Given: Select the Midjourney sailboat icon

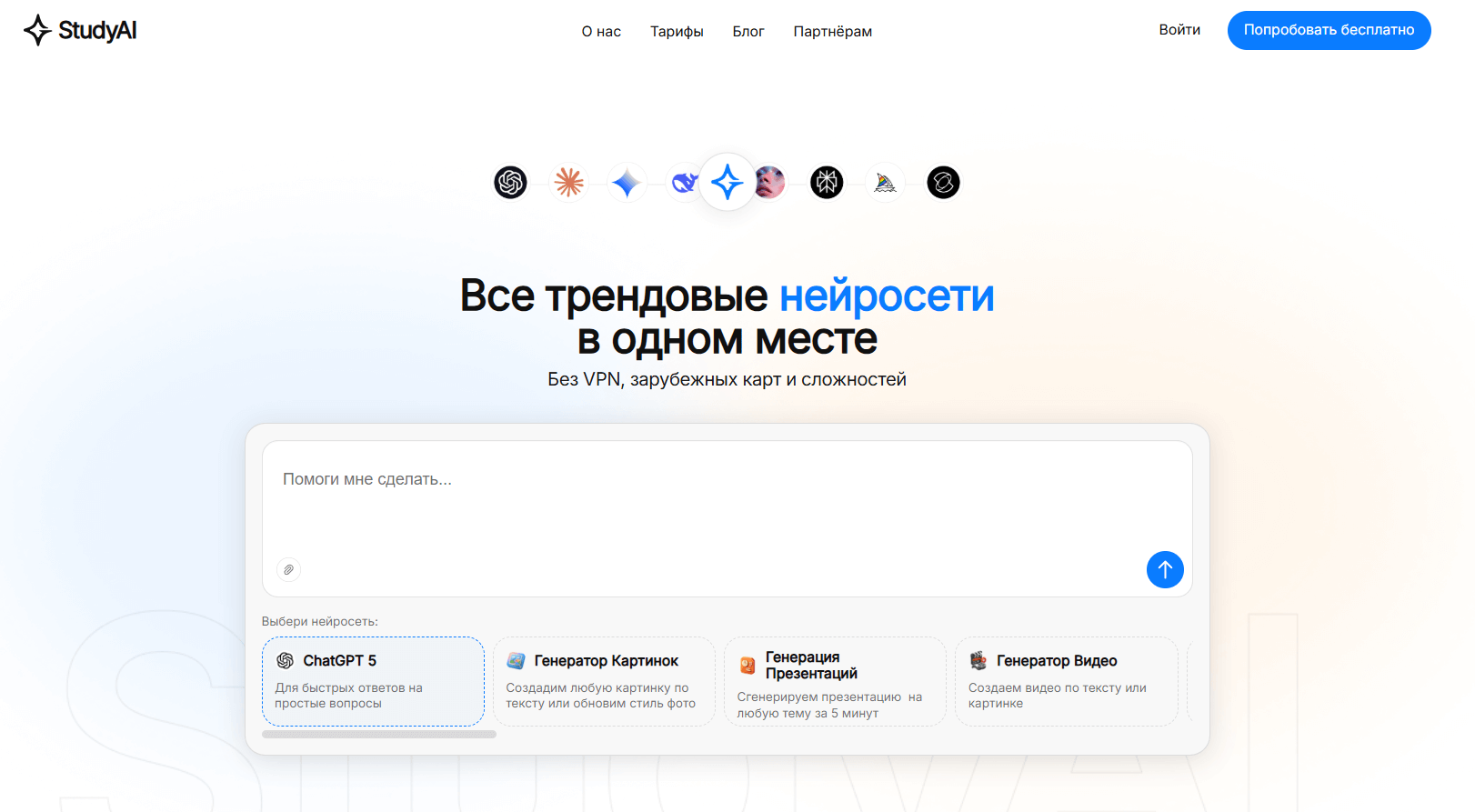Looking at the screenshot, I should 885,183.
